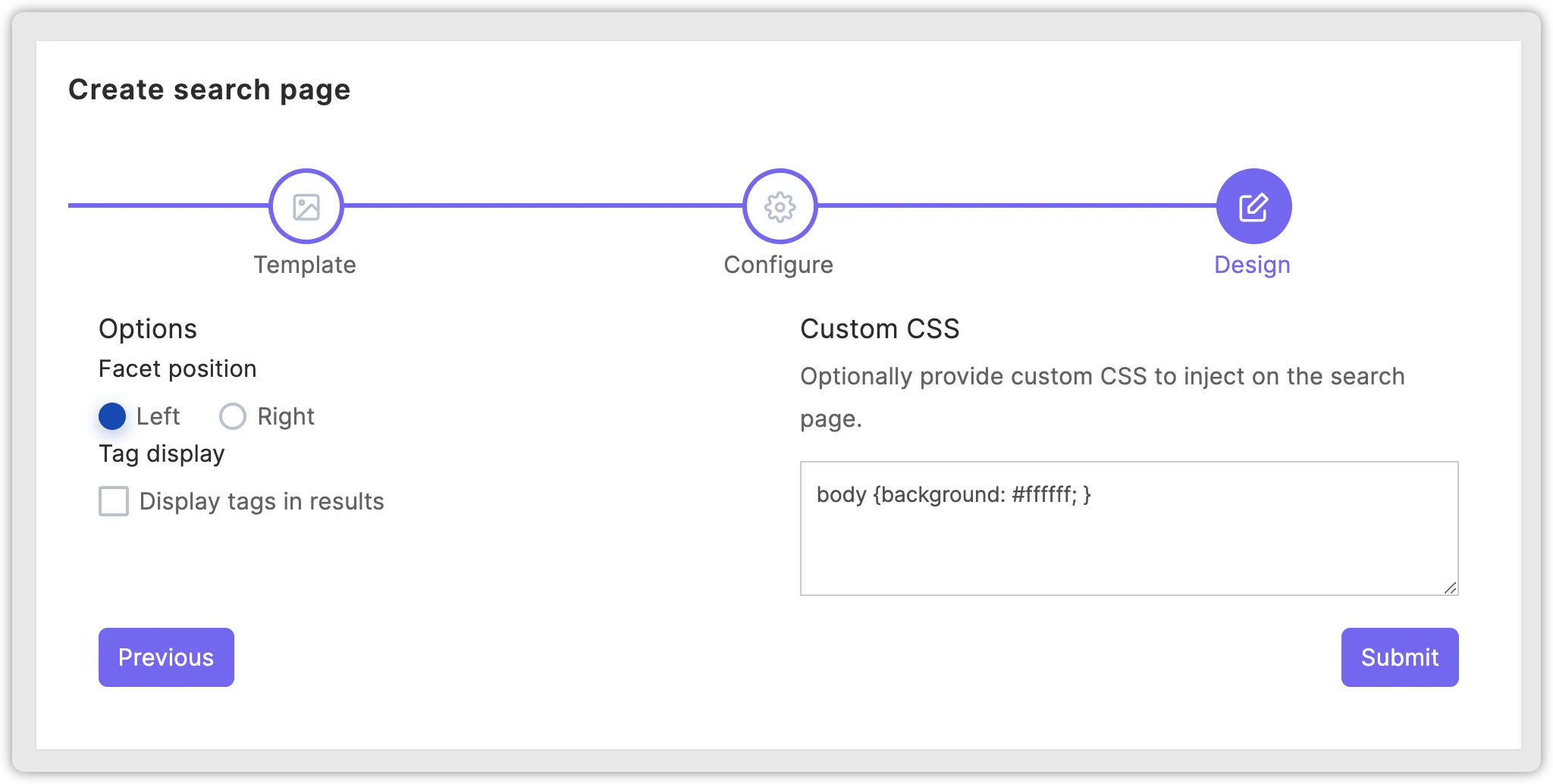Screen dimensions: 1553x784
Task: Click the Tag display label
Action: 162,453
